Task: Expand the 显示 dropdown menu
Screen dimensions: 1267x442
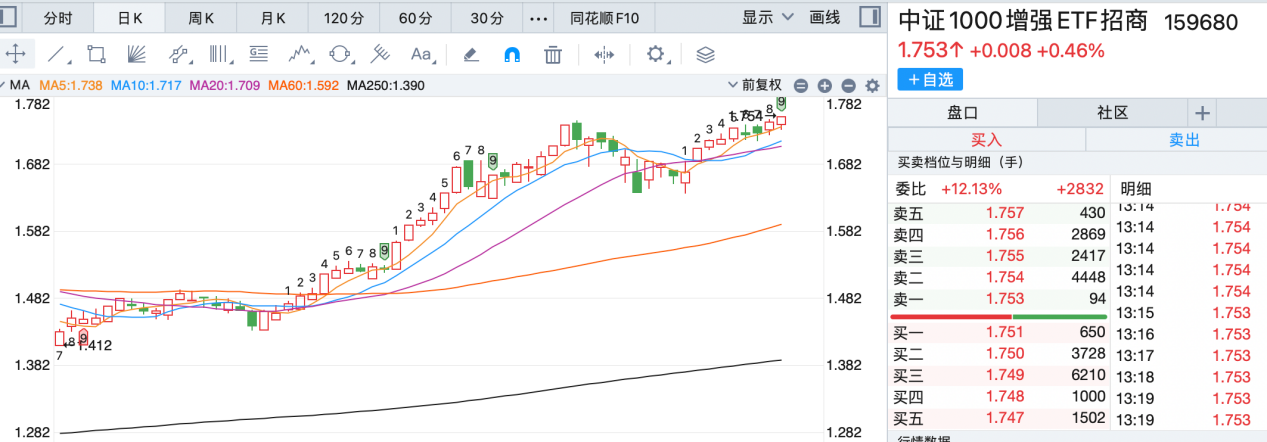Action: (767, 17)
